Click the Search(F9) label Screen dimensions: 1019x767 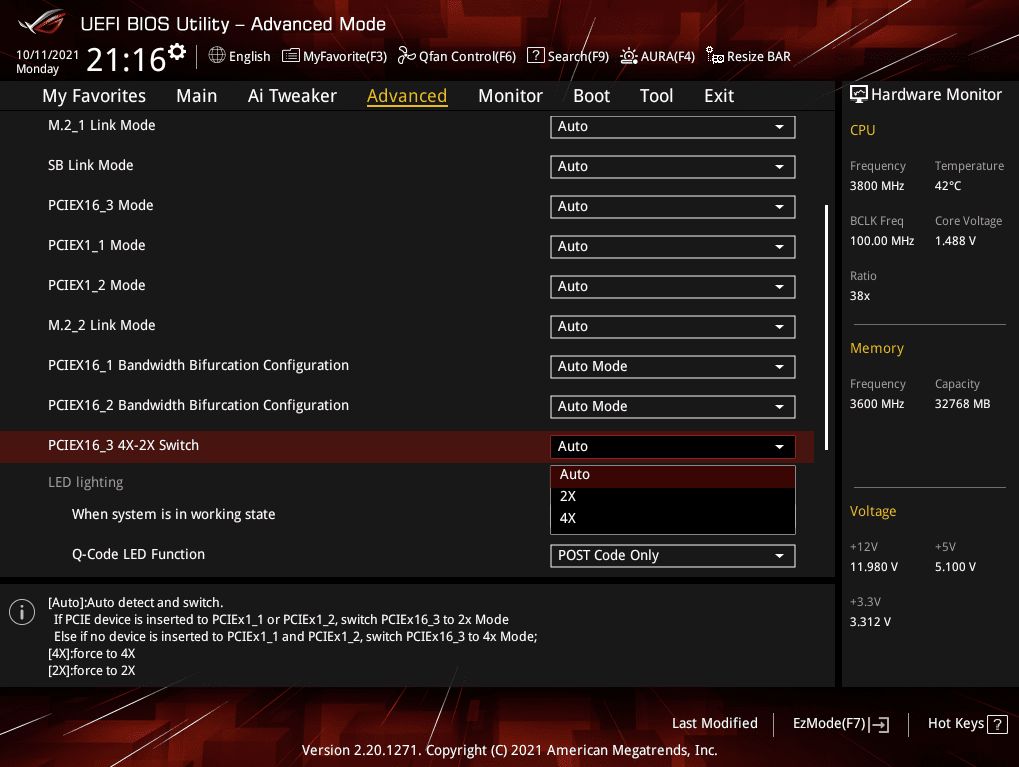click(x=578, y=57)
